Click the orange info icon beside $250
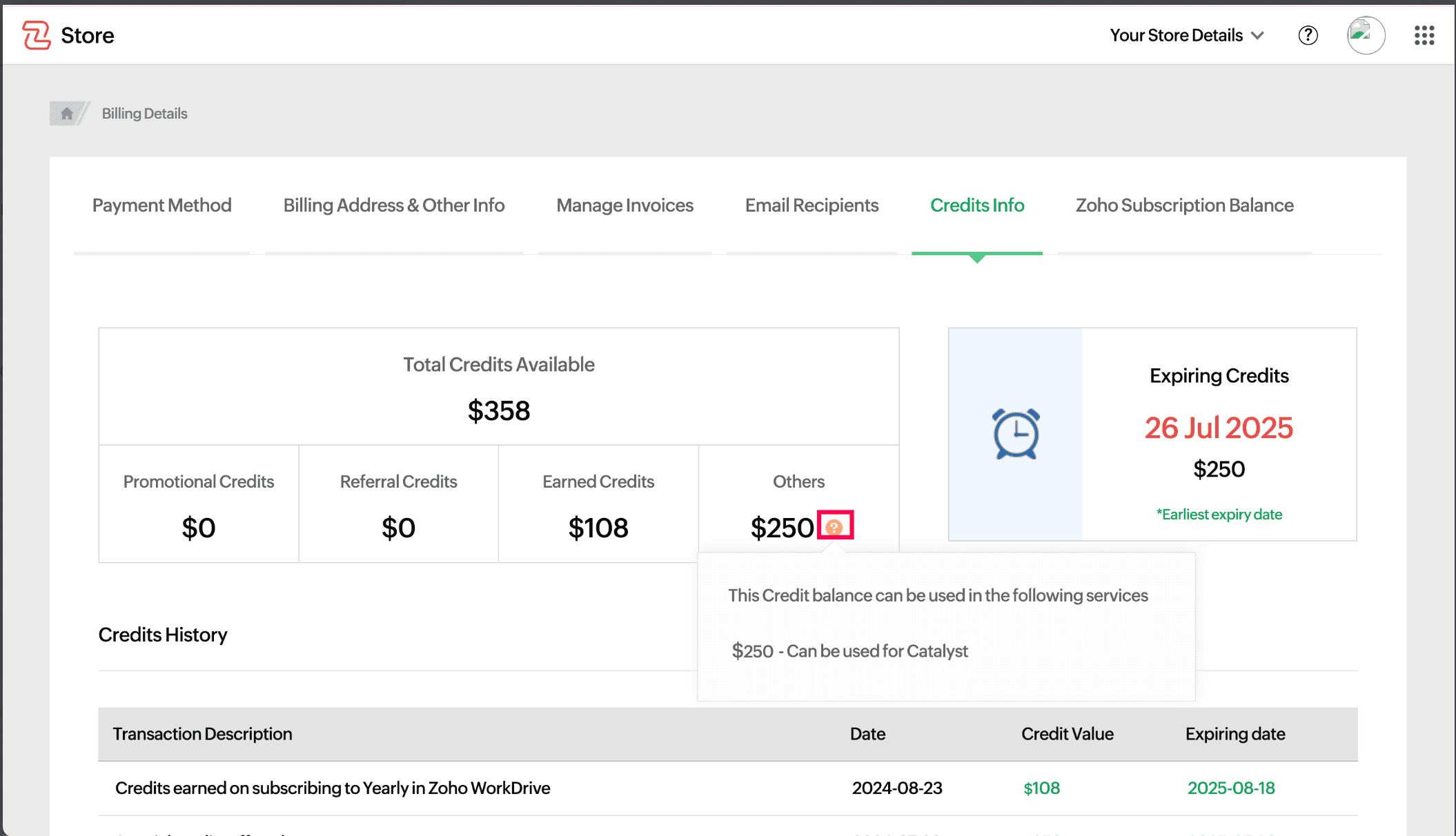 [x=834, y=527]
